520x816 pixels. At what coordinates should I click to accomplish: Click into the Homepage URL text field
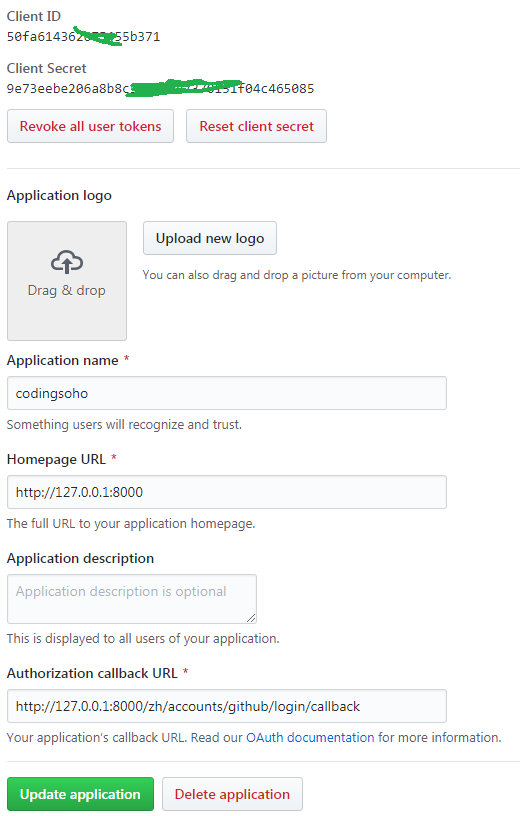click(x=226, y=492)
